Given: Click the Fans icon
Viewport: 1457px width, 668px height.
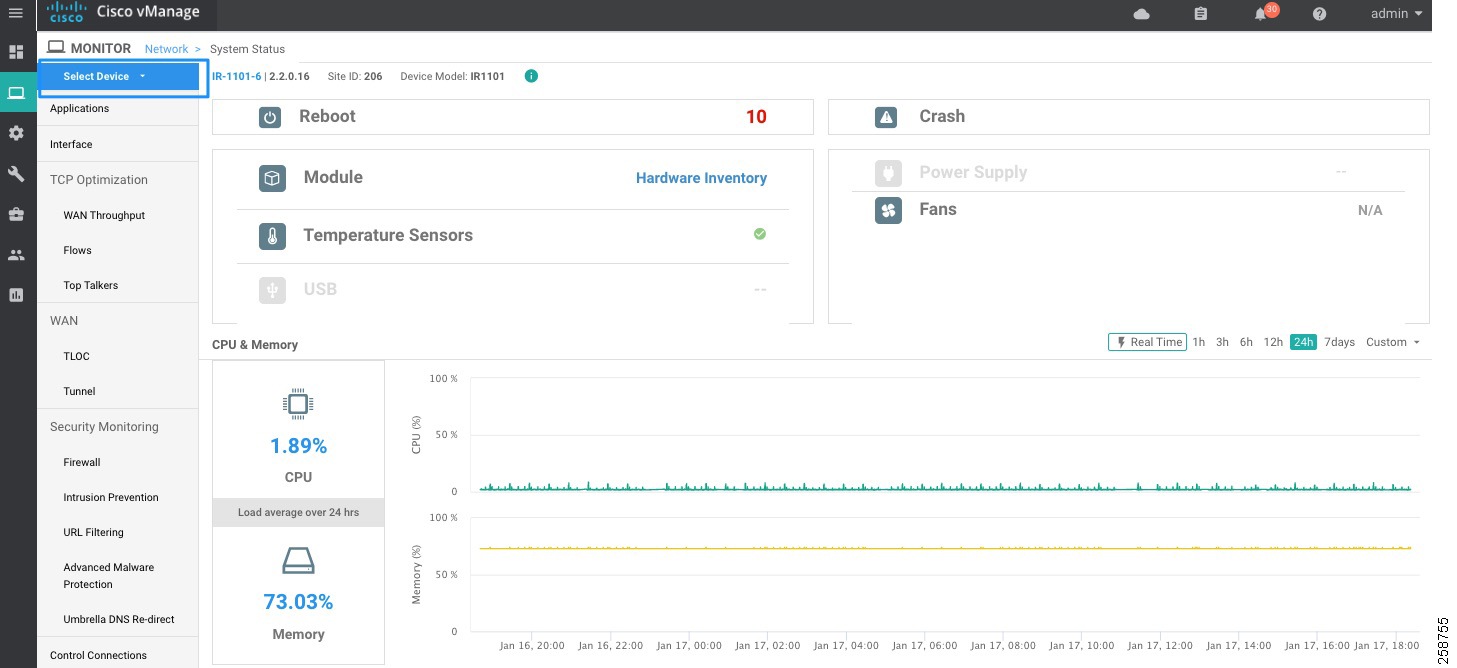Looking at the screenshot, I should (x=888, y=210).
